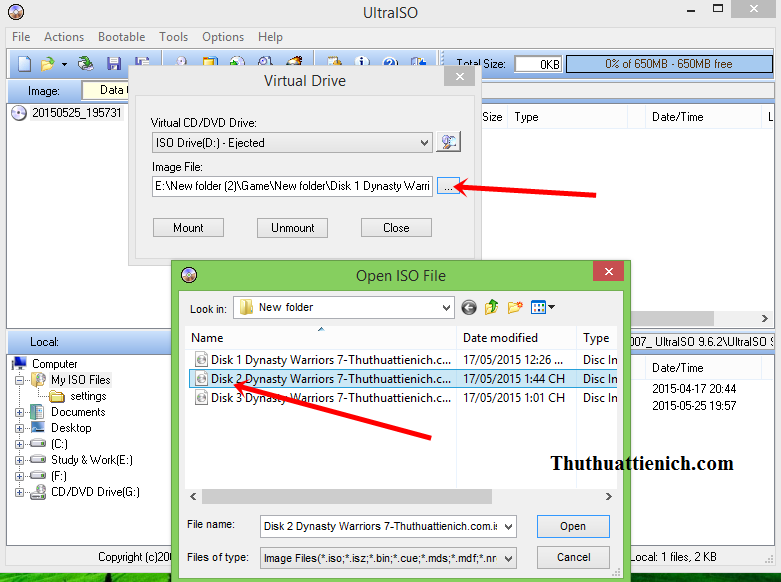The image size is (781, 582).
Task: Select the Documents folder in Local tree
Action: tap(78, 412)
